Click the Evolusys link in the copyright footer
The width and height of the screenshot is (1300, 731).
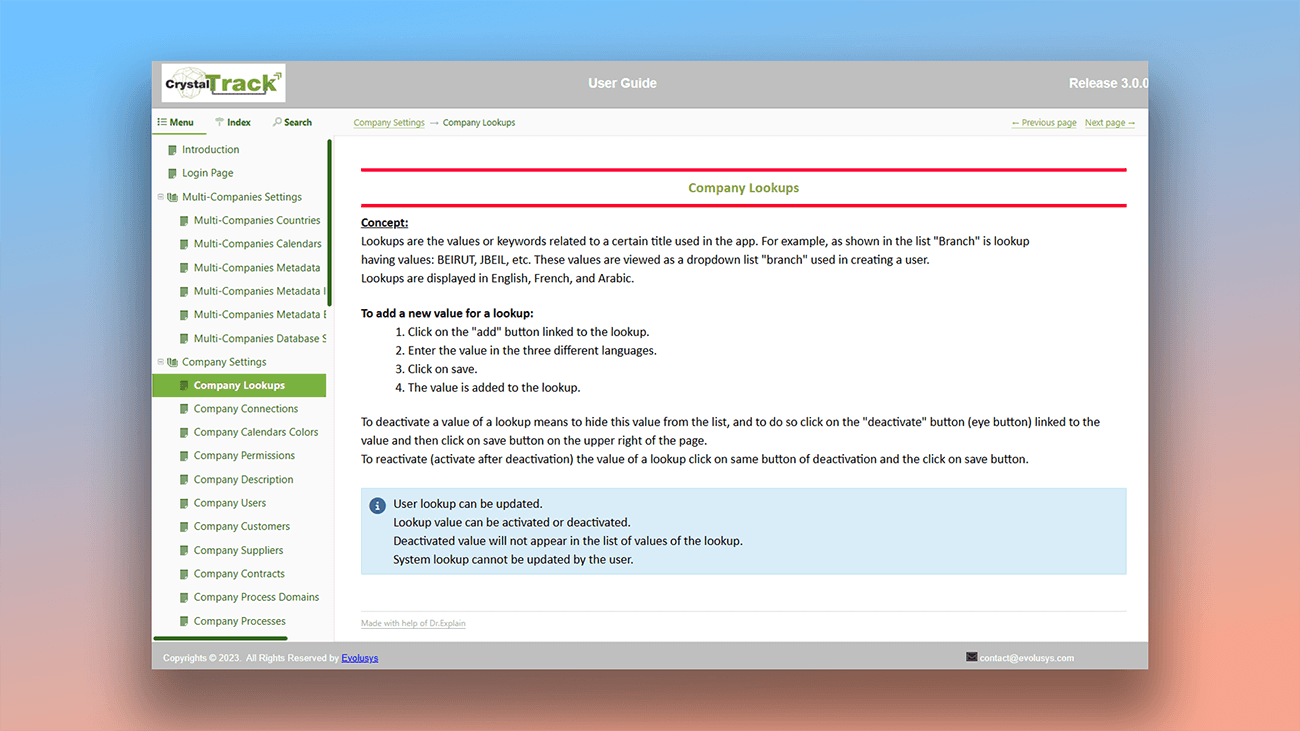(x=359, y=657)
